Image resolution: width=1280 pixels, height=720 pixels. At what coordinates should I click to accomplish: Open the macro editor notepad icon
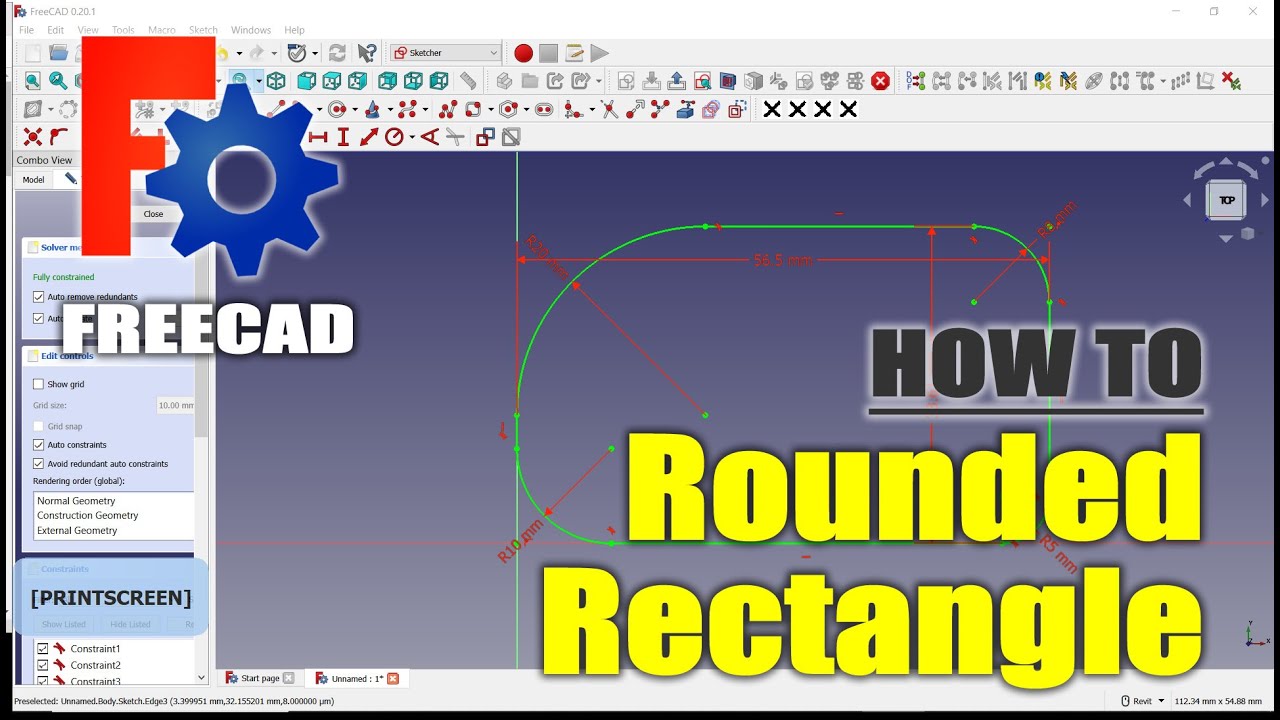[x=574, y=53]
